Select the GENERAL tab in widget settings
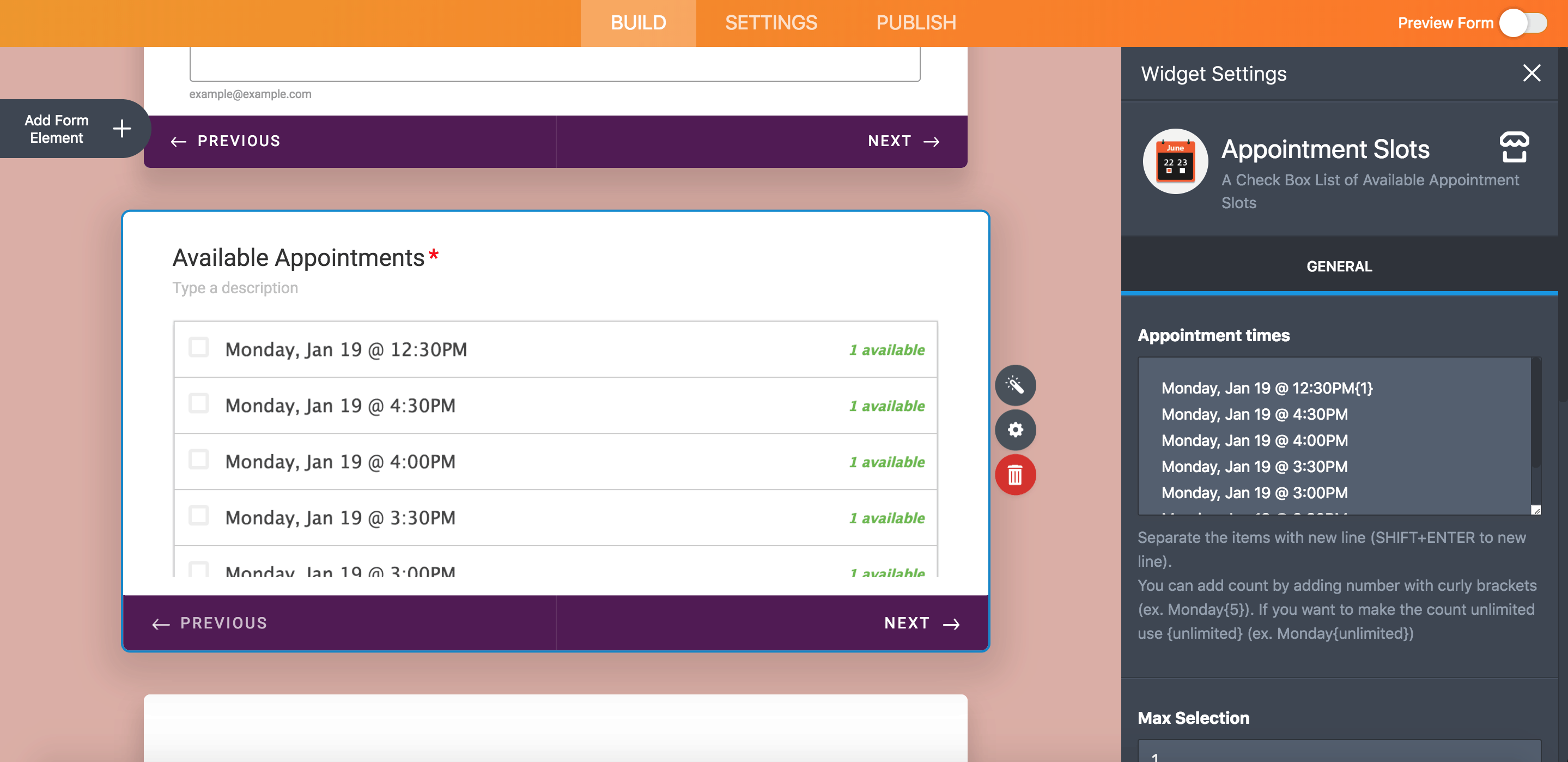 click(1339, 266)
